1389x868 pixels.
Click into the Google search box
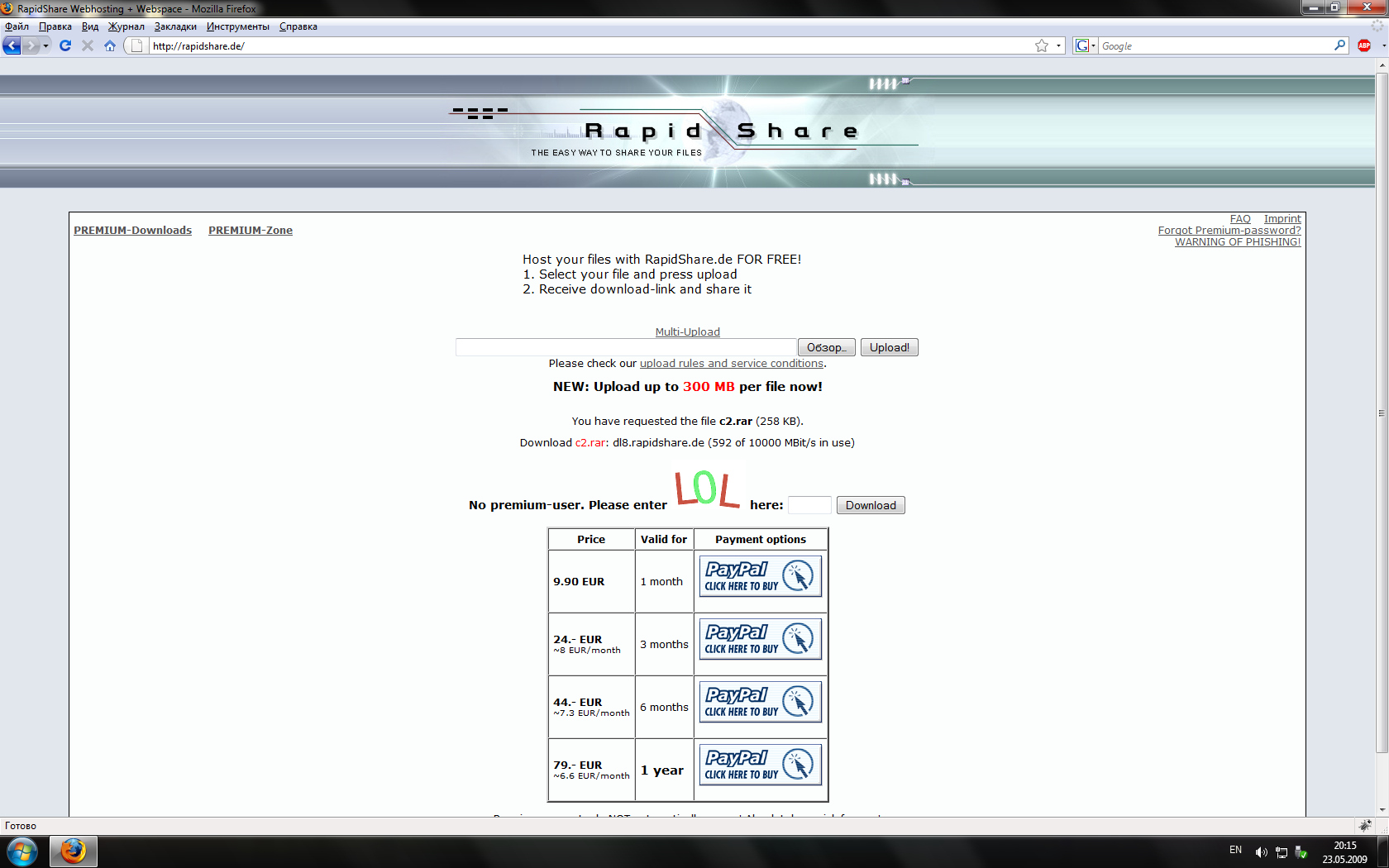tap(1215, 45)
